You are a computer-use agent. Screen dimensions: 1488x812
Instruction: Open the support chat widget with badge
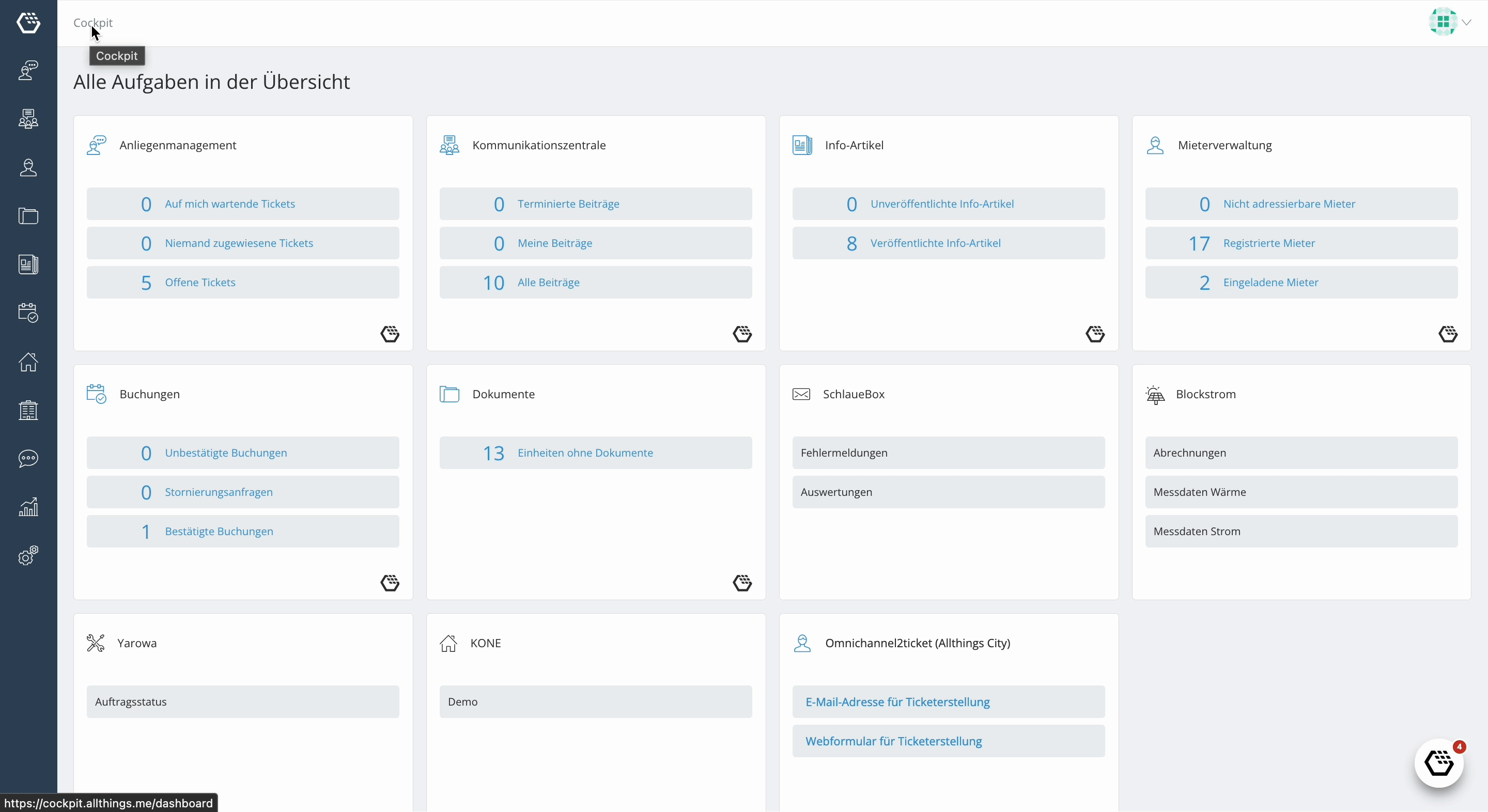(1439, 763)
